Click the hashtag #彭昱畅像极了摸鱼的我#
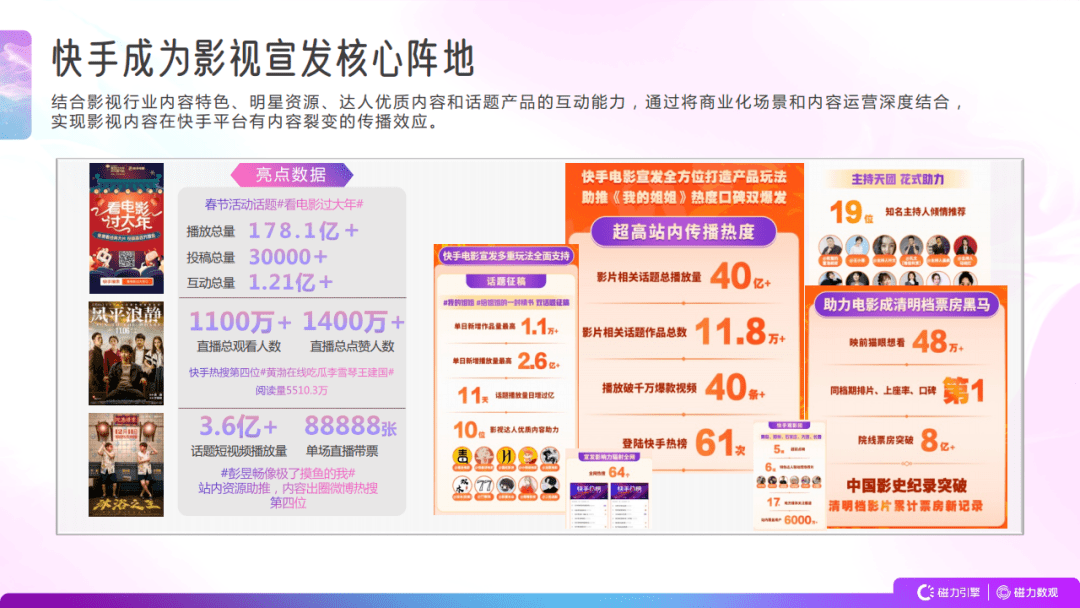The width and height of the screenshot is (1080, 608). pyautogui.click(x=288, y=474)
